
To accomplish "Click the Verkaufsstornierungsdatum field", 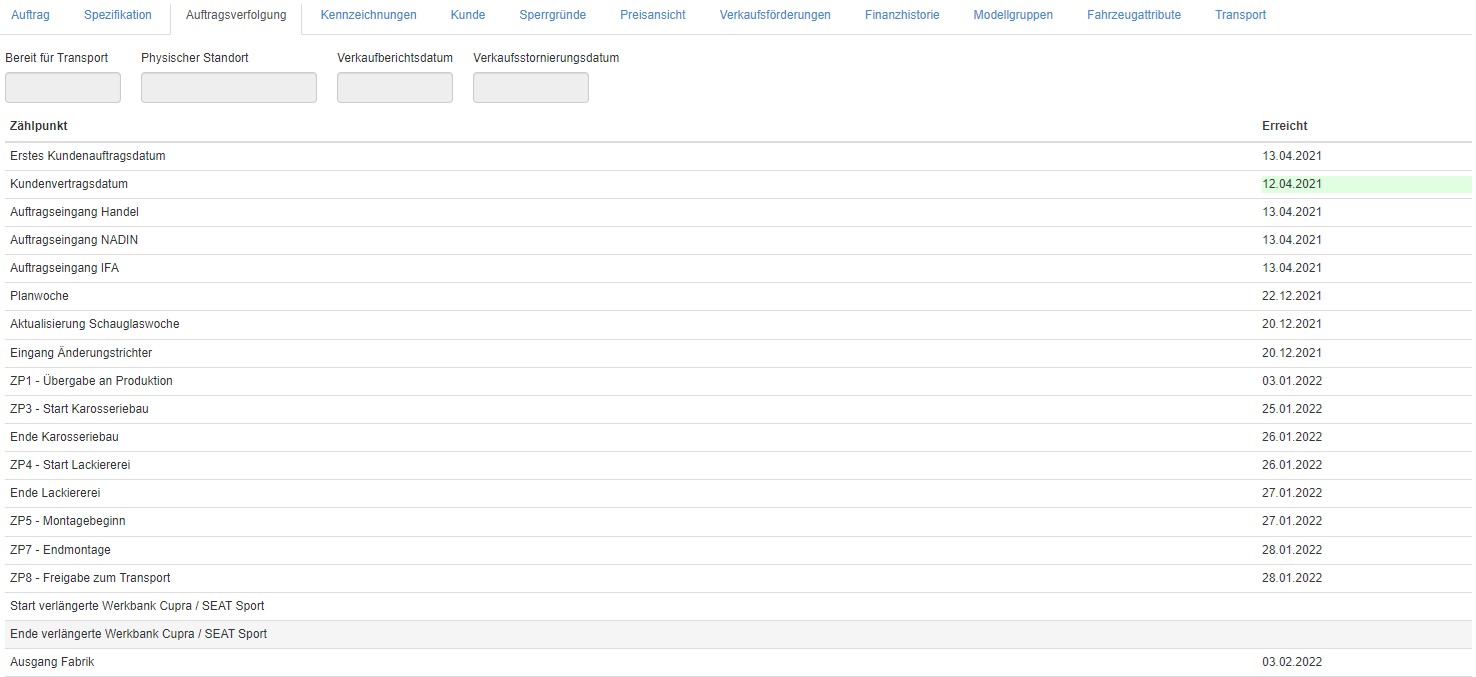I will [531, 88].
